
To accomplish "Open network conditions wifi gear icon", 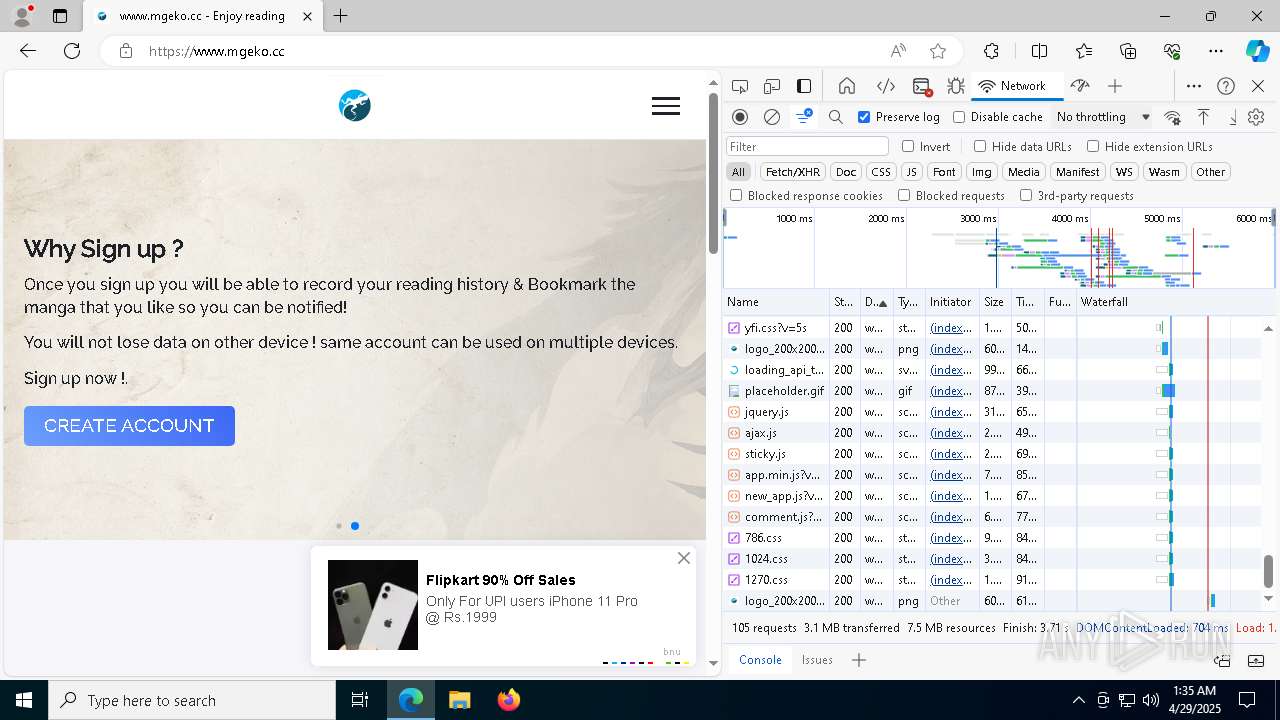I will point(1173,117).
